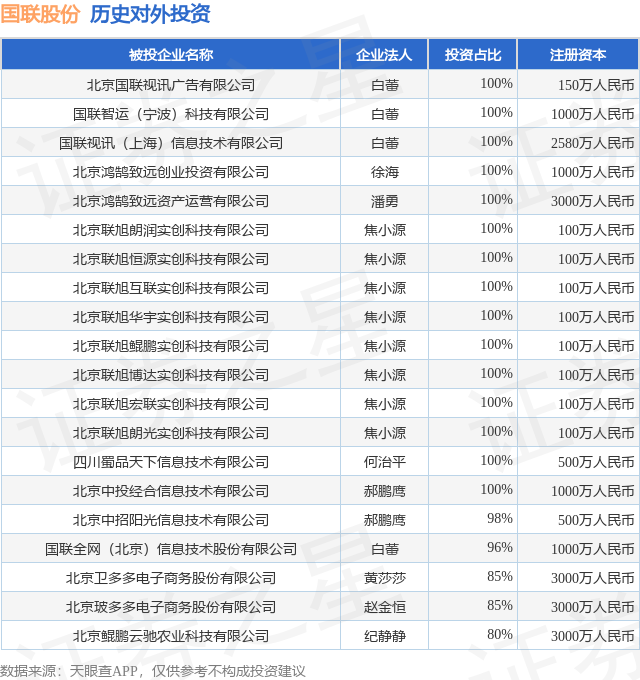The height and width of the screenshot is (680, 640).
Task: Click 白蕾 in the 国联全网（北京） row
Action: [x=385, y=549]
